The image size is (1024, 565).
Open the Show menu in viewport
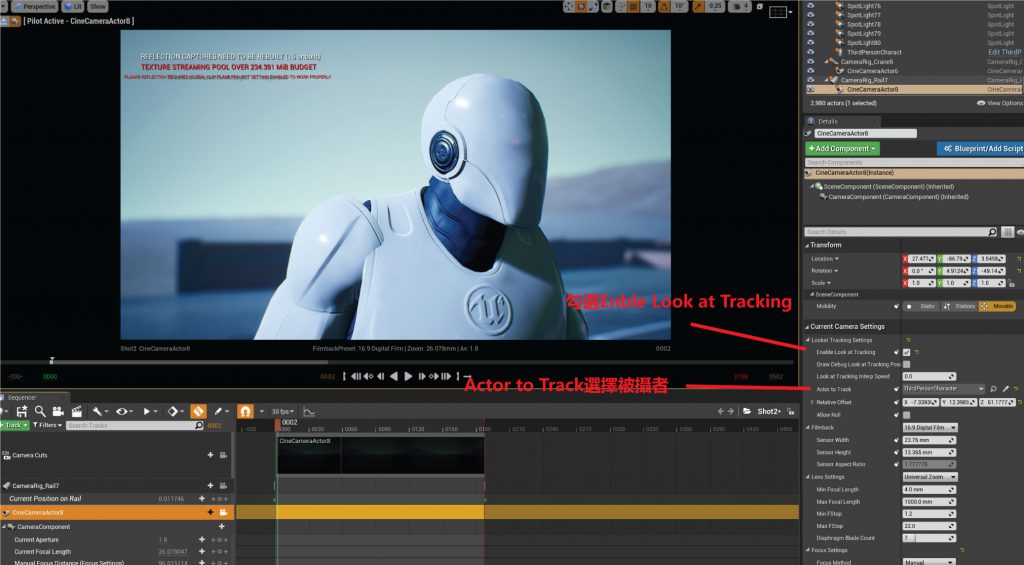tap(97, 6)
